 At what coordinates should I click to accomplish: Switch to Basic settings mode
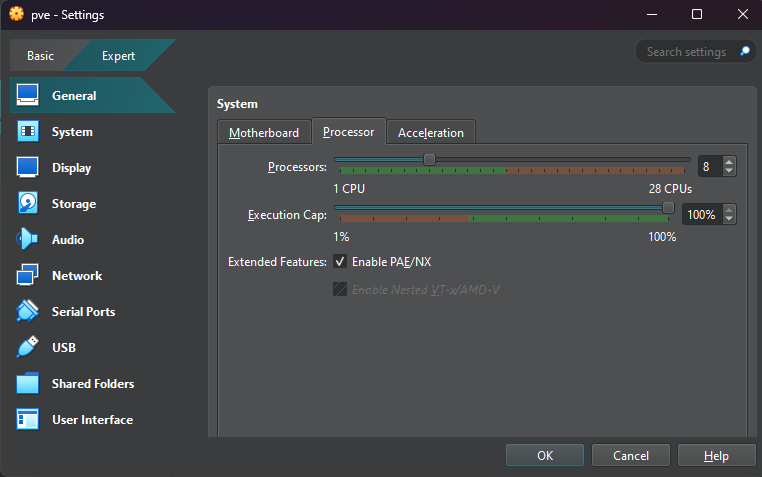click(x=41, y=56)
